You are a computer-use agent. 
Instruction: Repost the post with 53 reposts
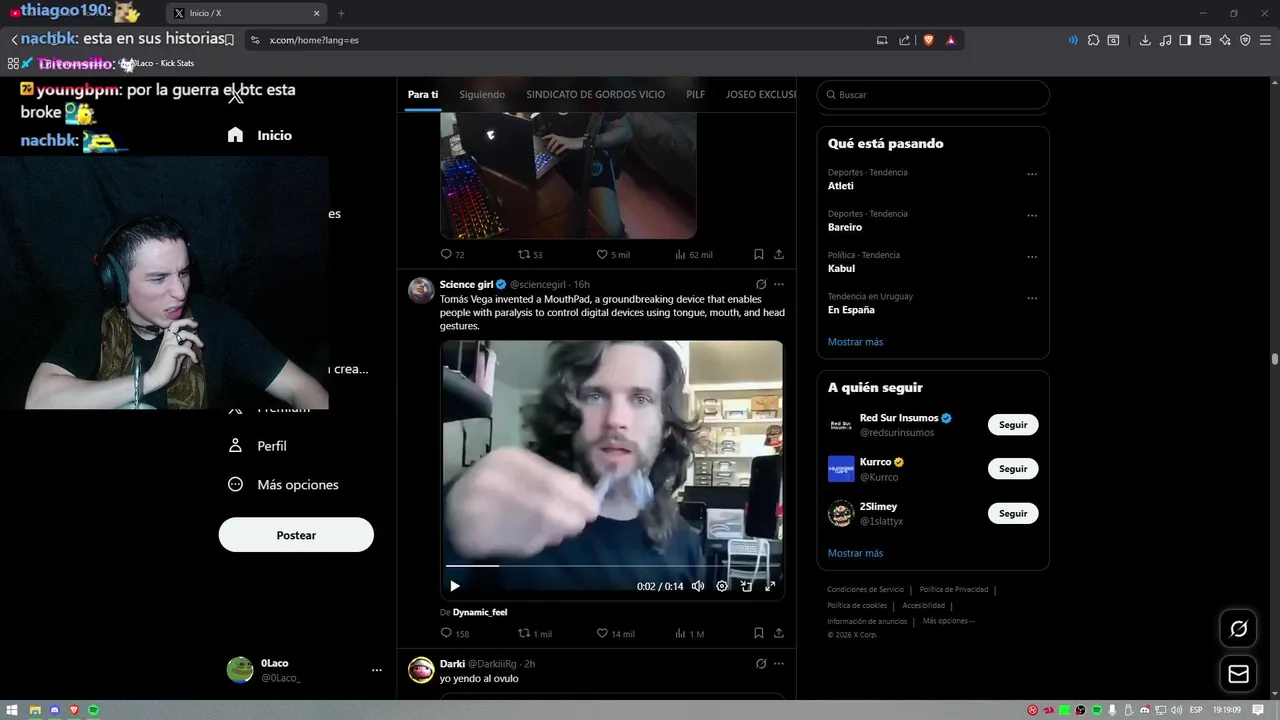click(530, 254)
